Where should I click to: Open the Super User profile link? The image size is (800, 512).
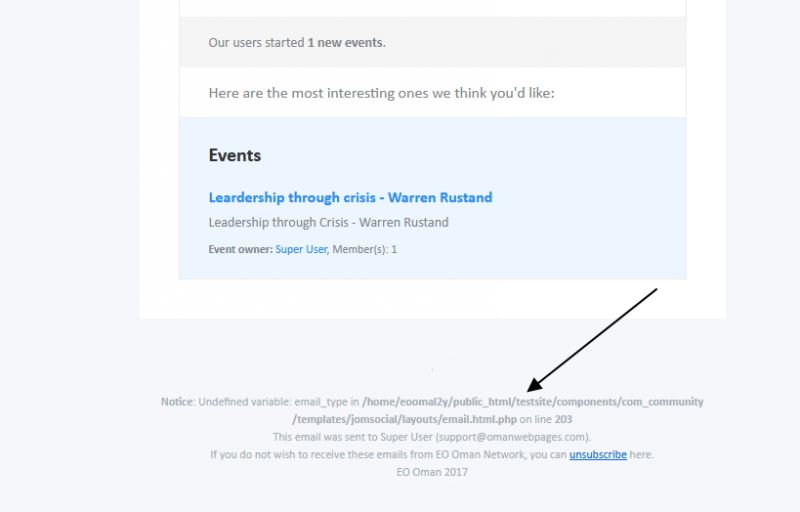301,249
